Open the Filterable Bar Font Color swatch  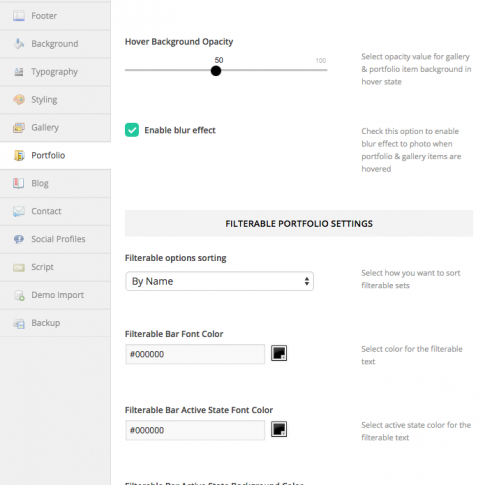(279, 353)
